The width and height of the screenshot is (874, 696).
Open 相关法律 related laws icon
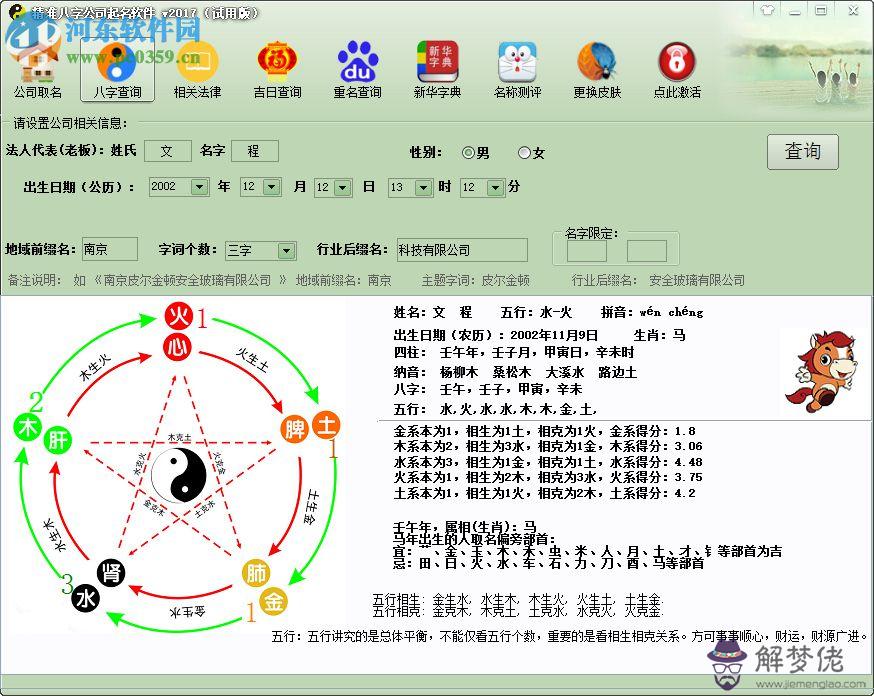pos(197,70)
